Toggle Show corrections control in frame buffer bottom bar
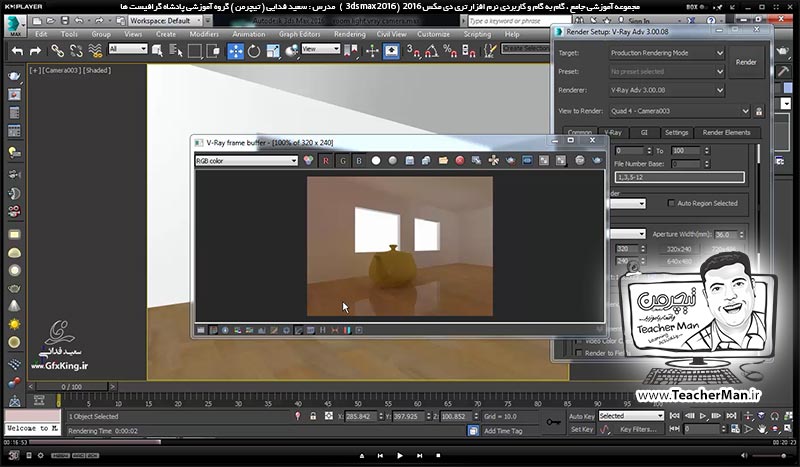The width and height of the screenshot is (800, 467). pyautogui.click(x=201, y=330)
